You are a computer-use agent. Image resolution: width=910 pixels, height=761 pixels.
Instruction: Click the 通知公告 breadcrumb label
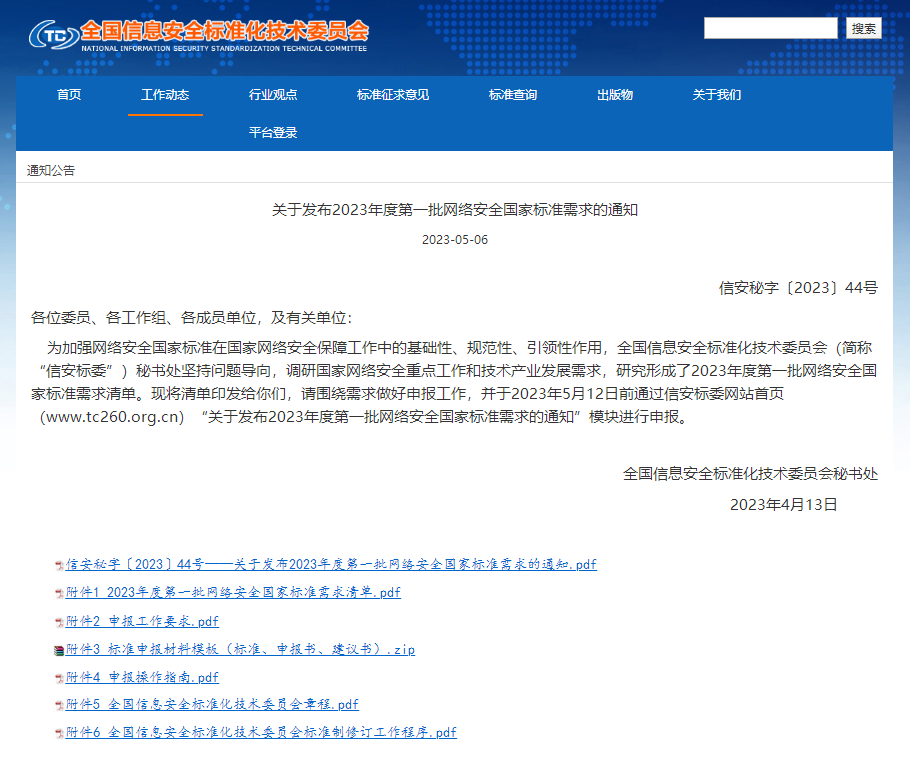(51, 170)
